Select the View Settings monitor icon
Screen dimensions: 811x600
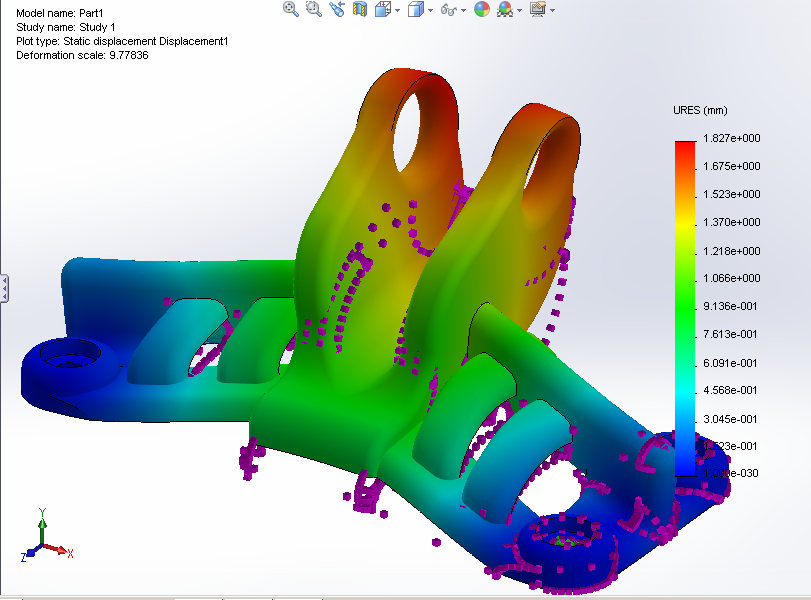[536, 9]
